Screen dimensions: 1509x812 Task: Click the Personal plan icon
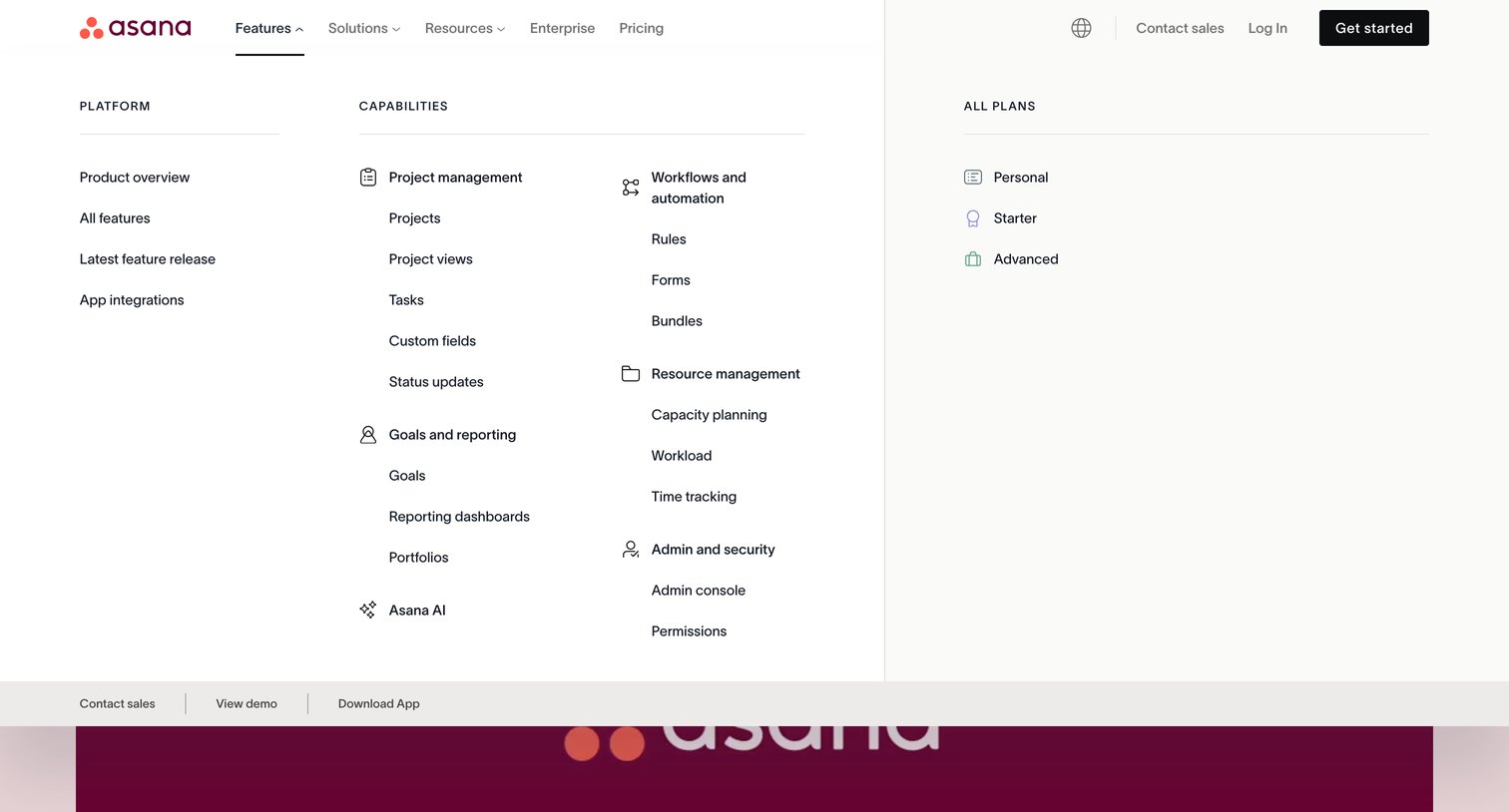point(973,178)
